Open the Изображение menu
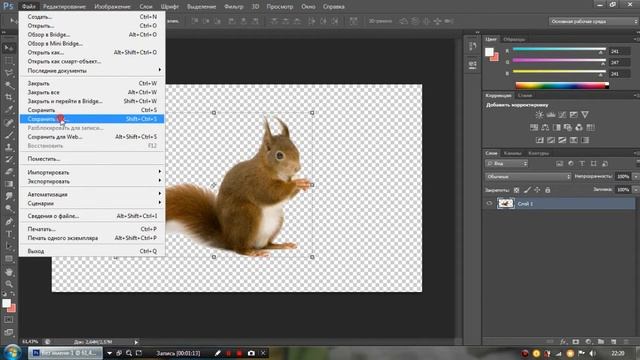Image resolution: width=640 pixels, height=360 pixels. (112, 7)
